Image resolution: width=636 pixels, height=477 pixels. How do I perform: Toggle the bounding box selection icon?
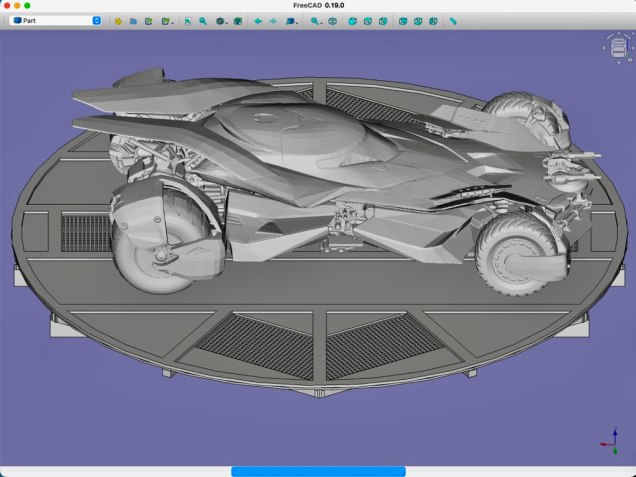click(238, 20)
